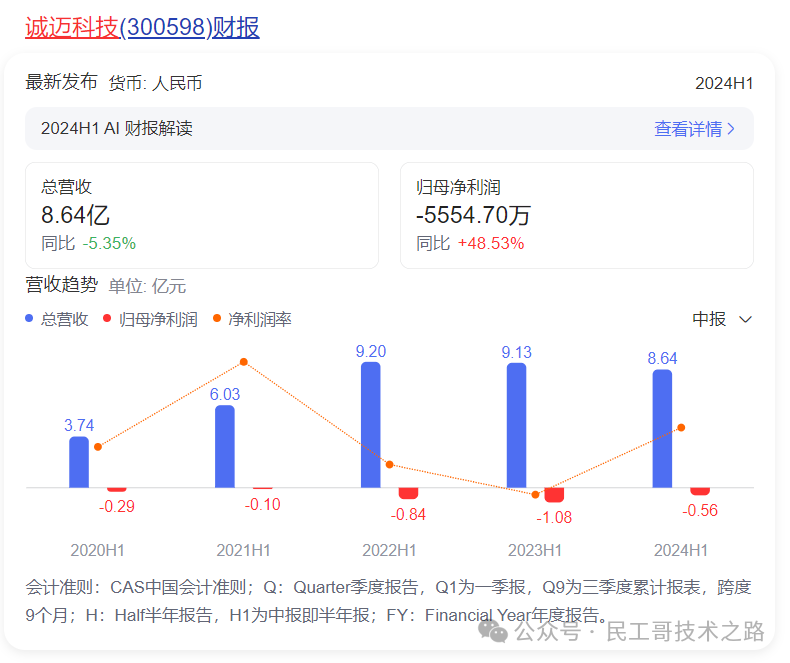Click the 最新发布 heading
This screenshot has height=663, width=790.
pos(61,82)
